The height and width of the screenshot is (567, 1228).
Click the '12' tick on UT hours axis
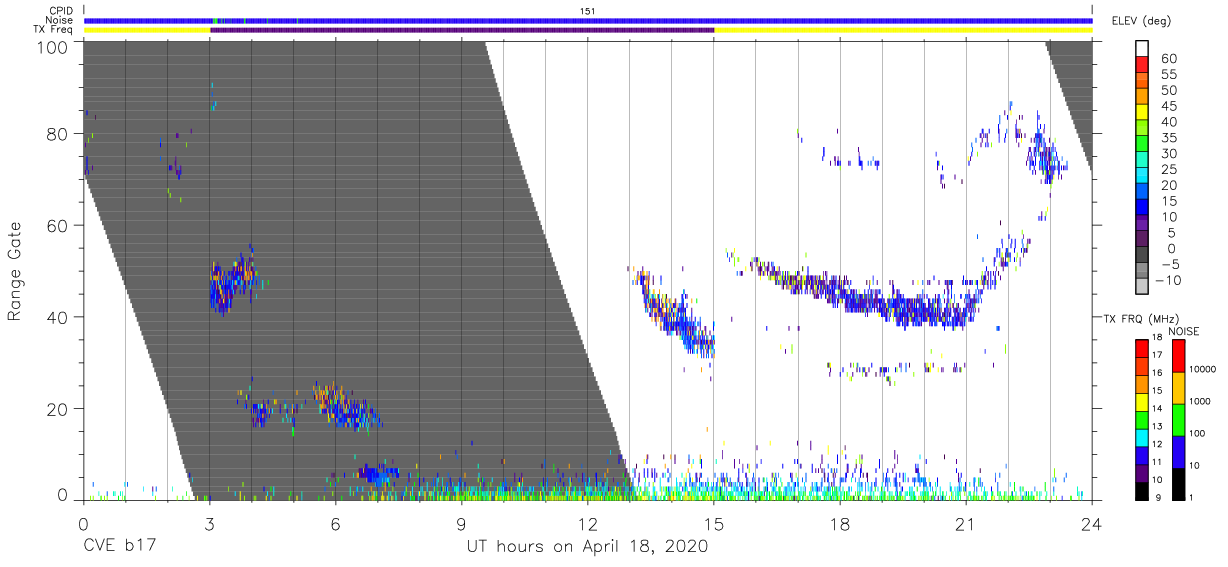point(588,523)
